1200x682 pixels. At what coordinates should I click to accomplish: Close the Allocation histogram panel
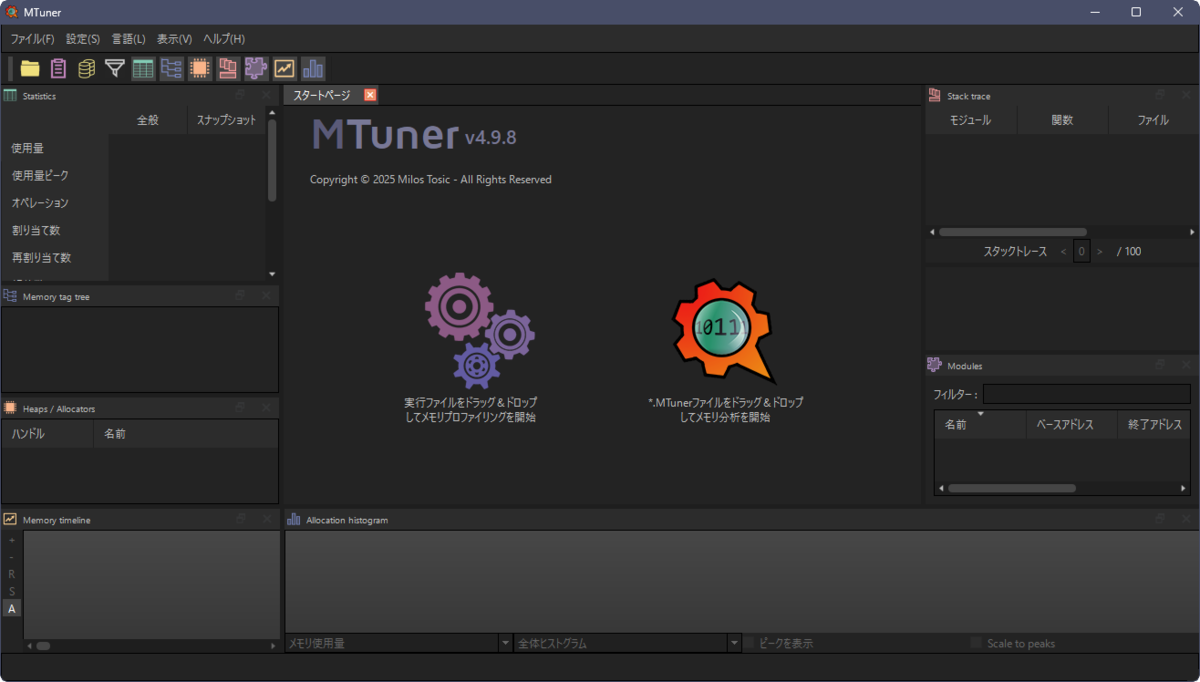point(1186,519)
